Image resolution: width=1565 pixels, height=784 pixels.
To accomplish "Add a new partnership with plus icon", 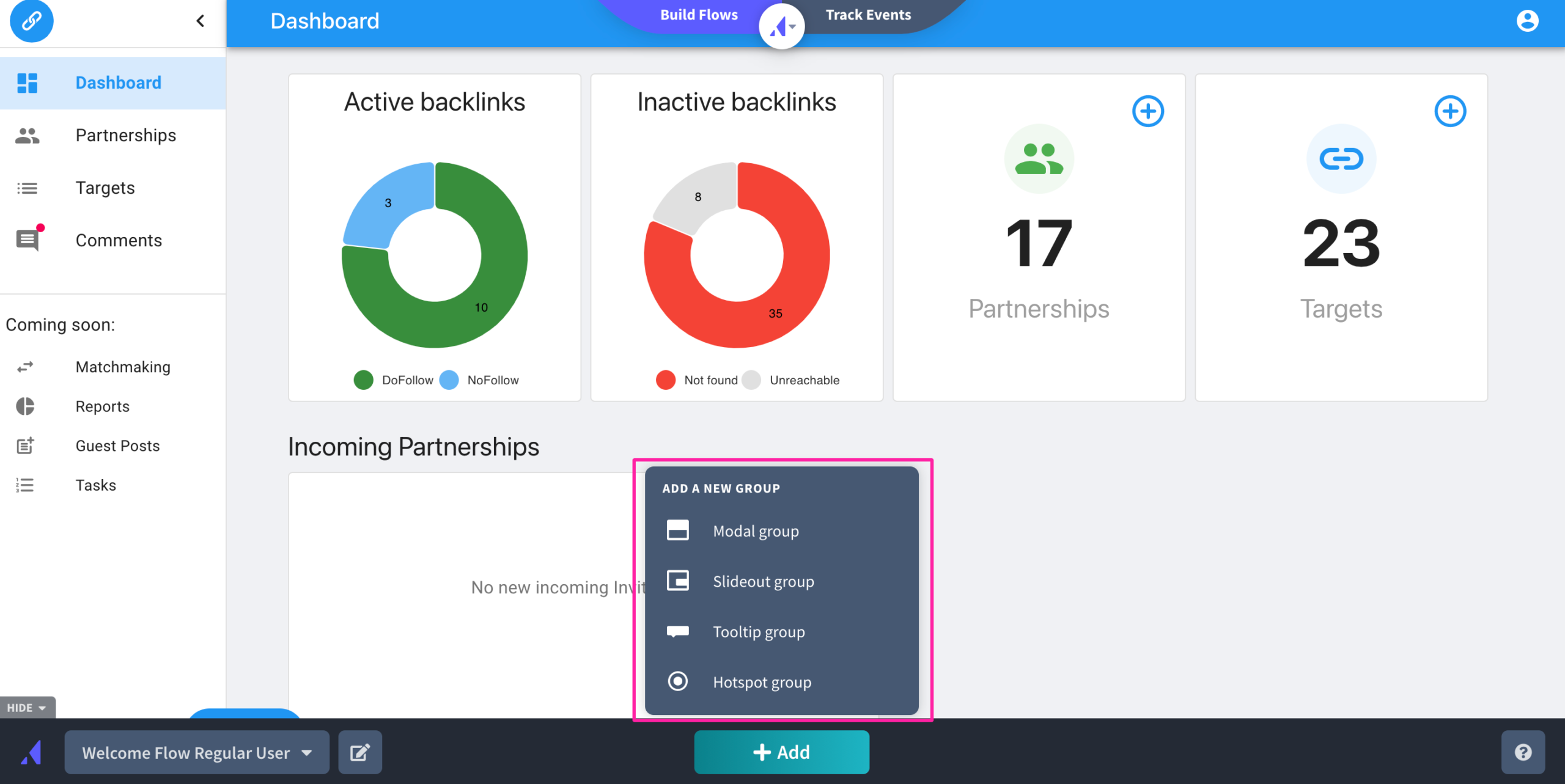I will [x=1148, y=111].
